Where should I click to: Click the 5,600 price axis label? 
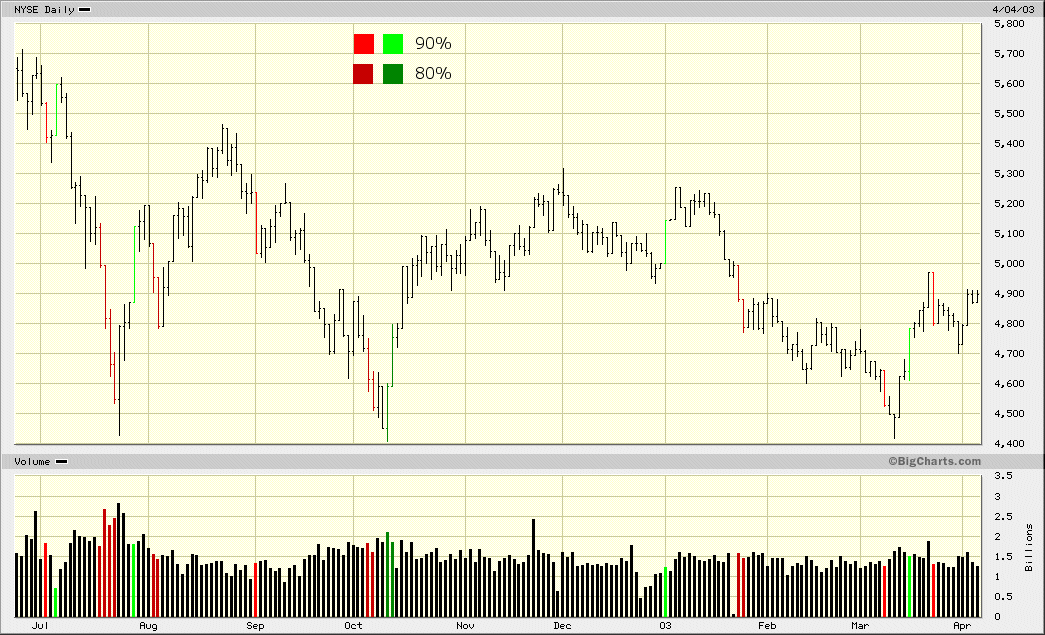pyautogui.click(x=1009, y=84)
